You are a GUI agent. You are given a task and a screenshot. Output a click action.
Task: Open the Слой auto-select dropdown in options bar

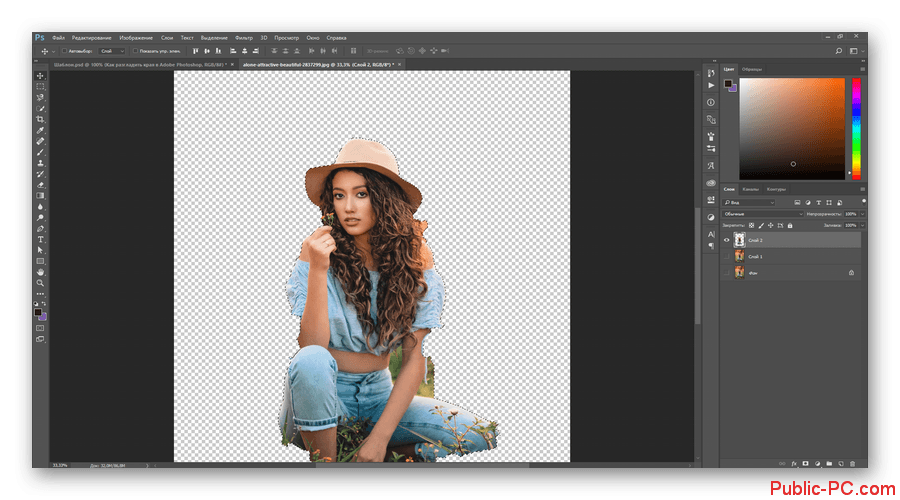pyautogui.click(x=112, y=50)
